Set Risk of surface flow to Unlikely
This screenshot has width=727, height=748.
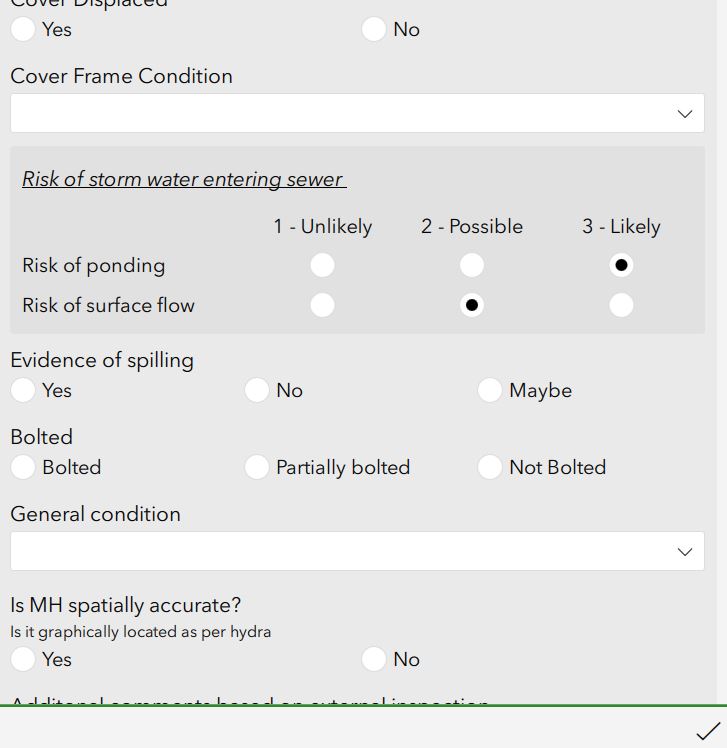(x=322, y=305)
